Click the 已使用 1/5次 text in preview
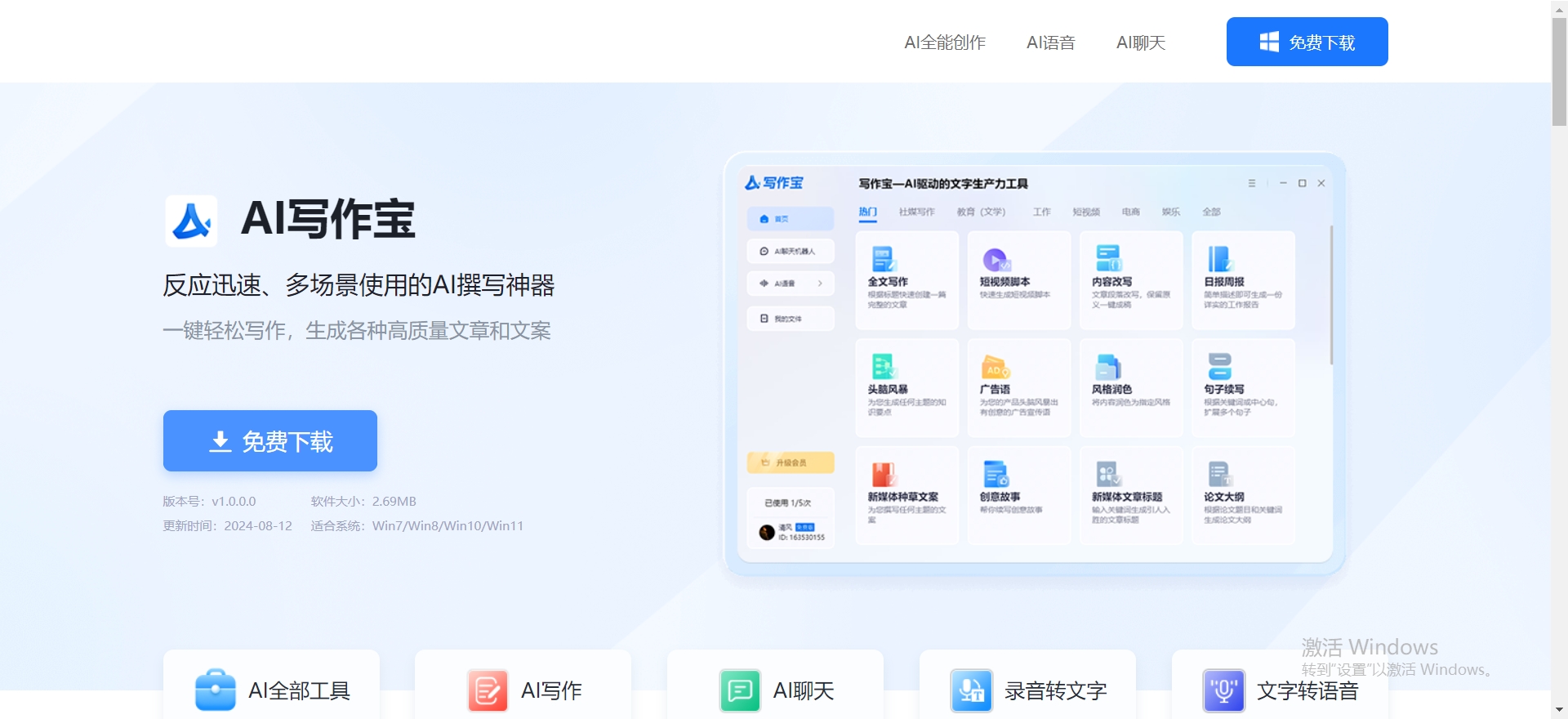Viewport: 1568px width, 719px height. click(x=787, y=503)
